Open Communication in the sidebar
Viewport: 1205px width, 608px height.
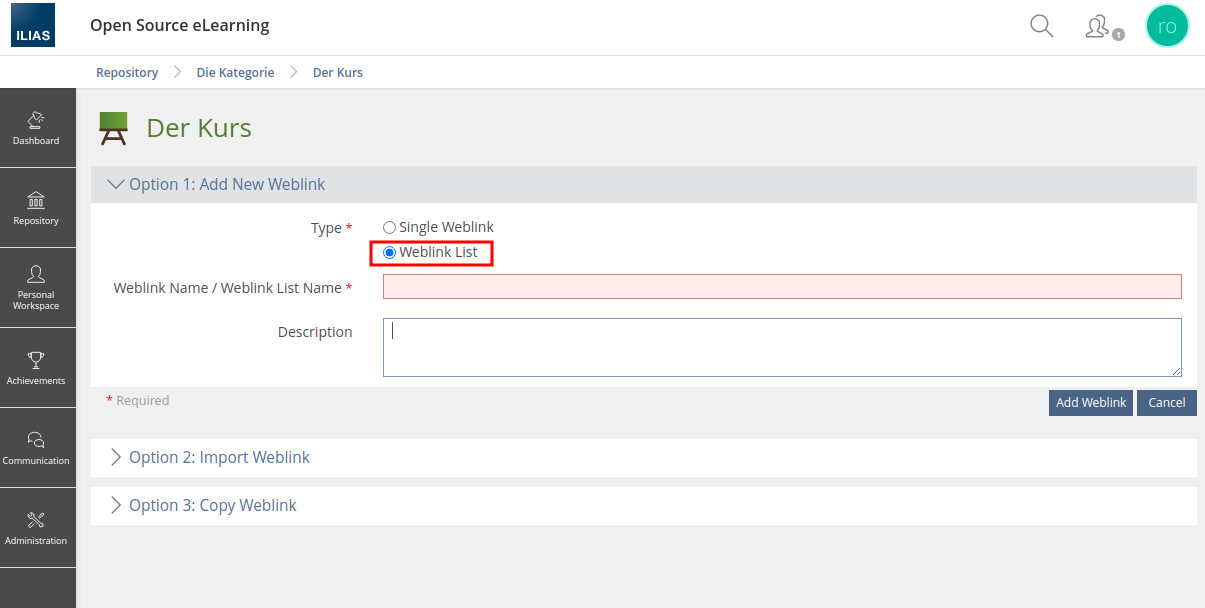(x=36, y=448)
